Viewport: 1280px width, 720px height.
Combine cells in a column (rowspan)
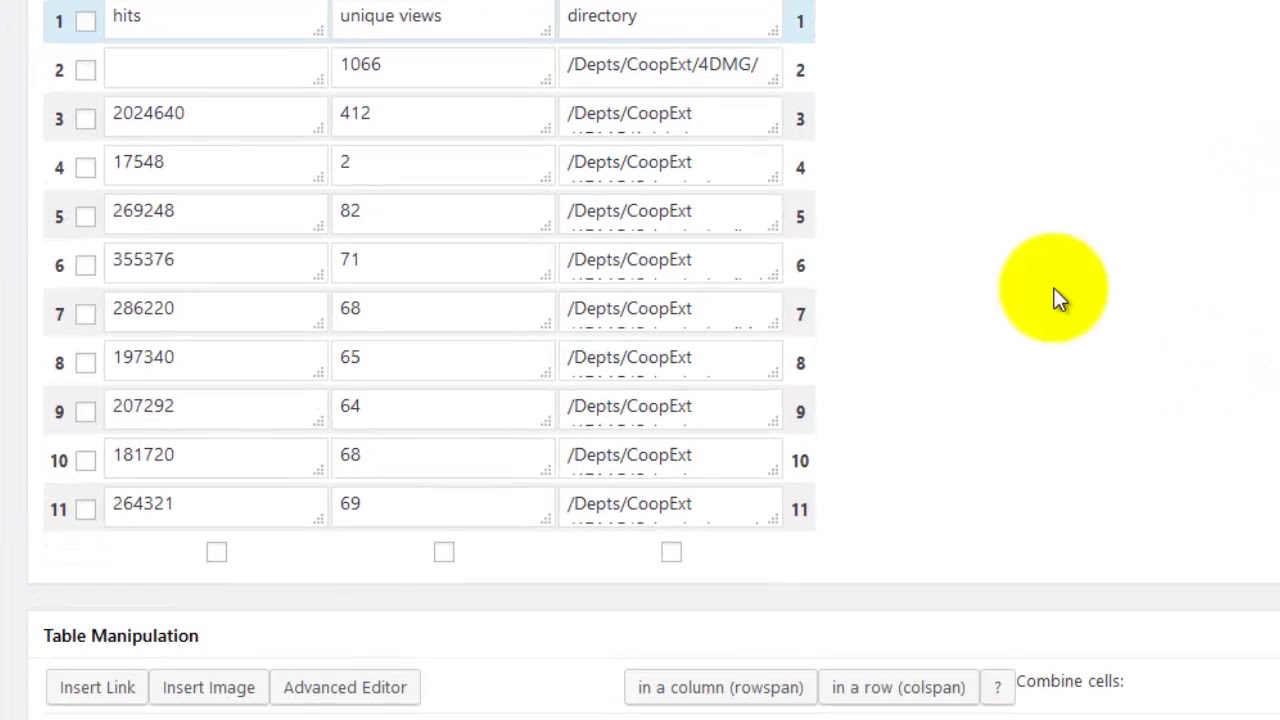pos(720,687)
